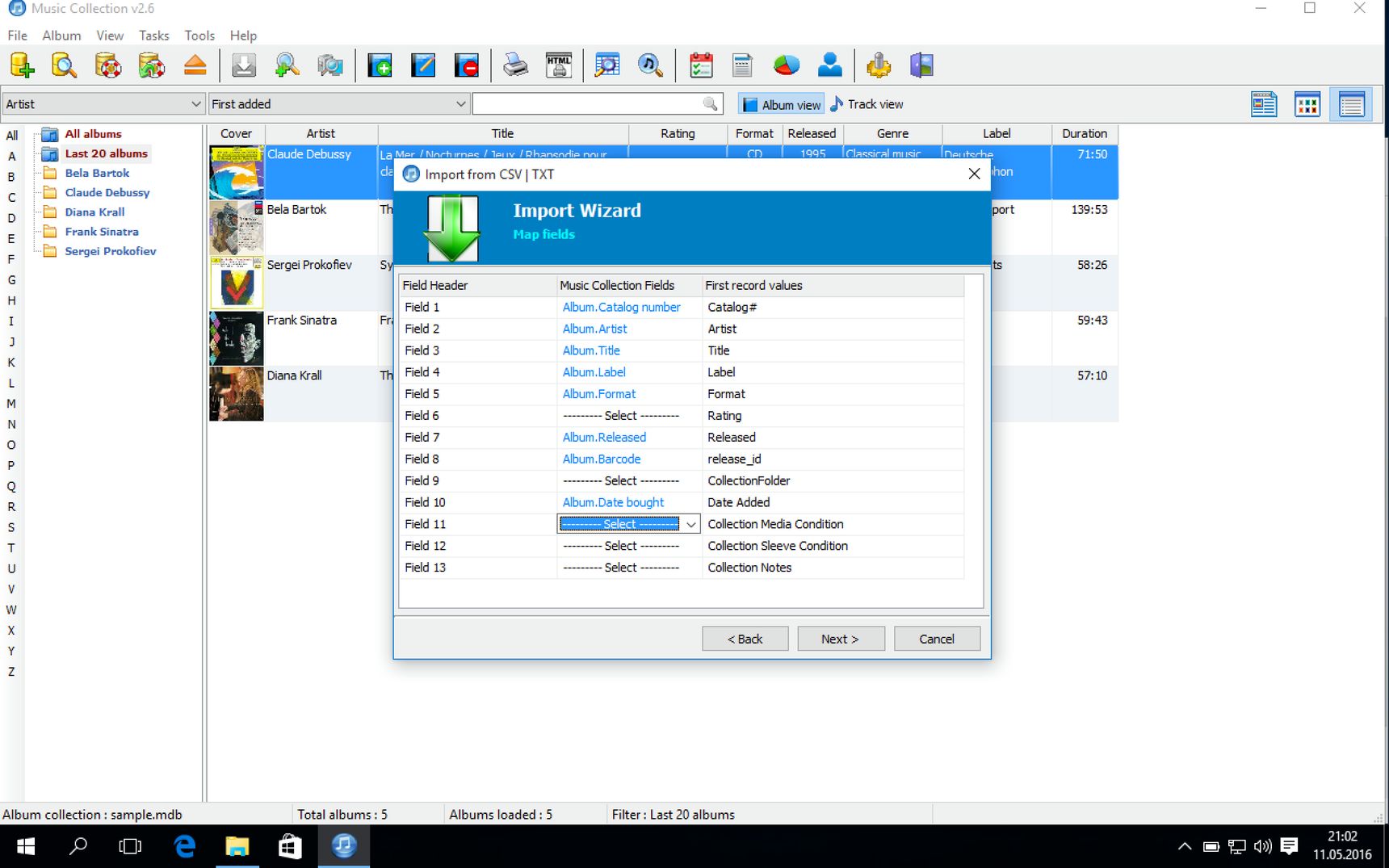Open File Explorer from the taskbar
The image size is (1389, 868).
[x=237, y=846]
